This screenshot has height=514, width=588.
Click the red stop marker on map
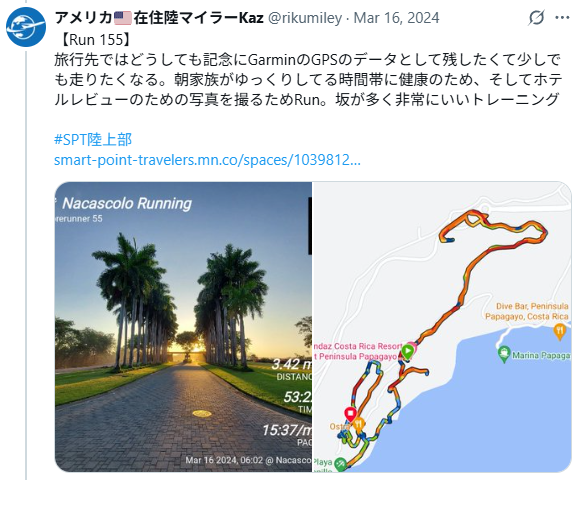(350, 414)
